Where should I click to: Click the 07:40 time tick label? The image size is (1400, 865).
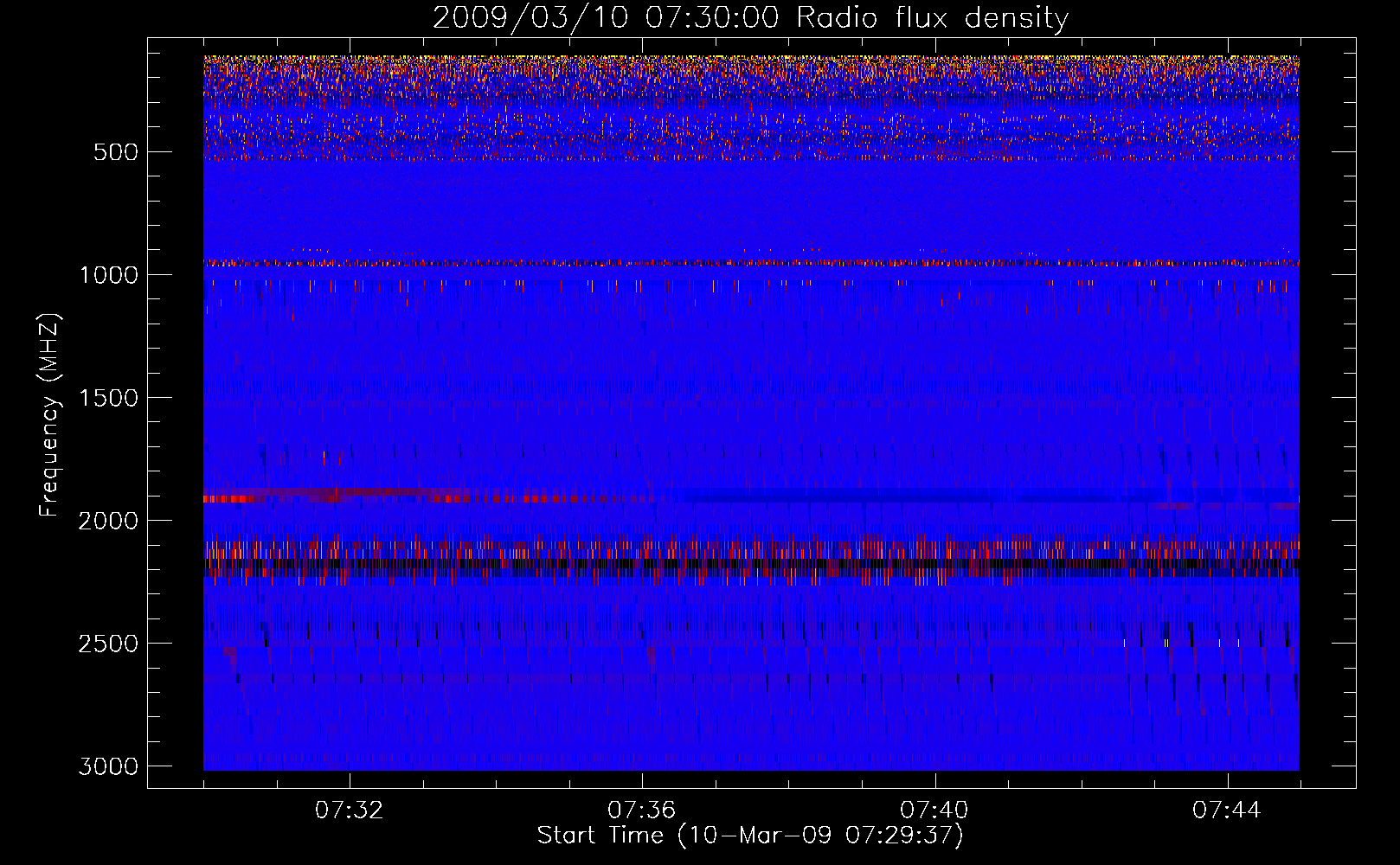point(934,811)
